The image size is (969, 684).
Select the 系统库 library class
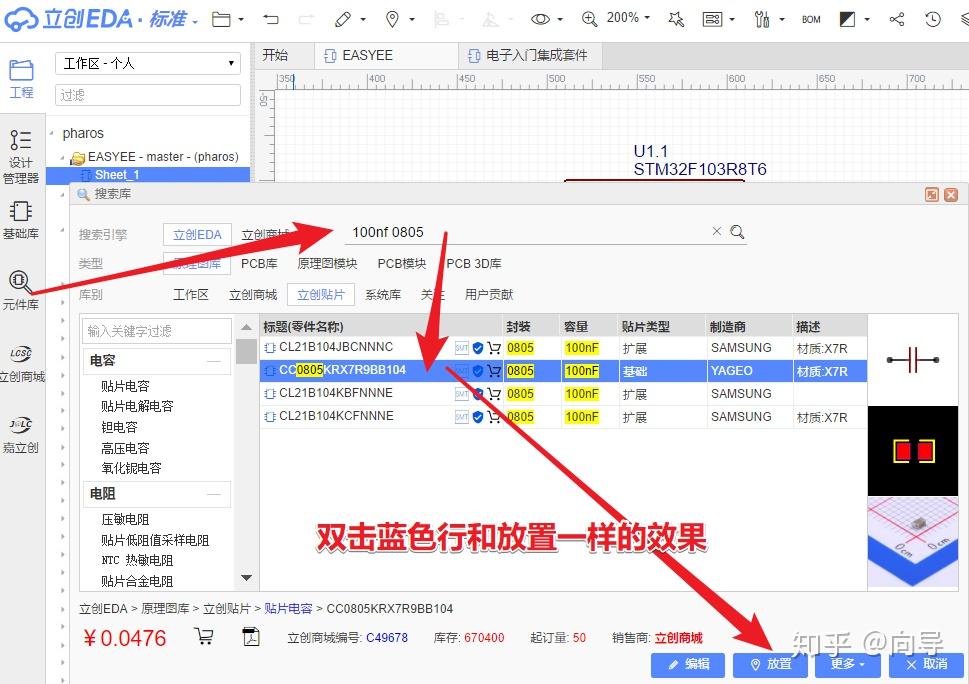tap(383, 295)
